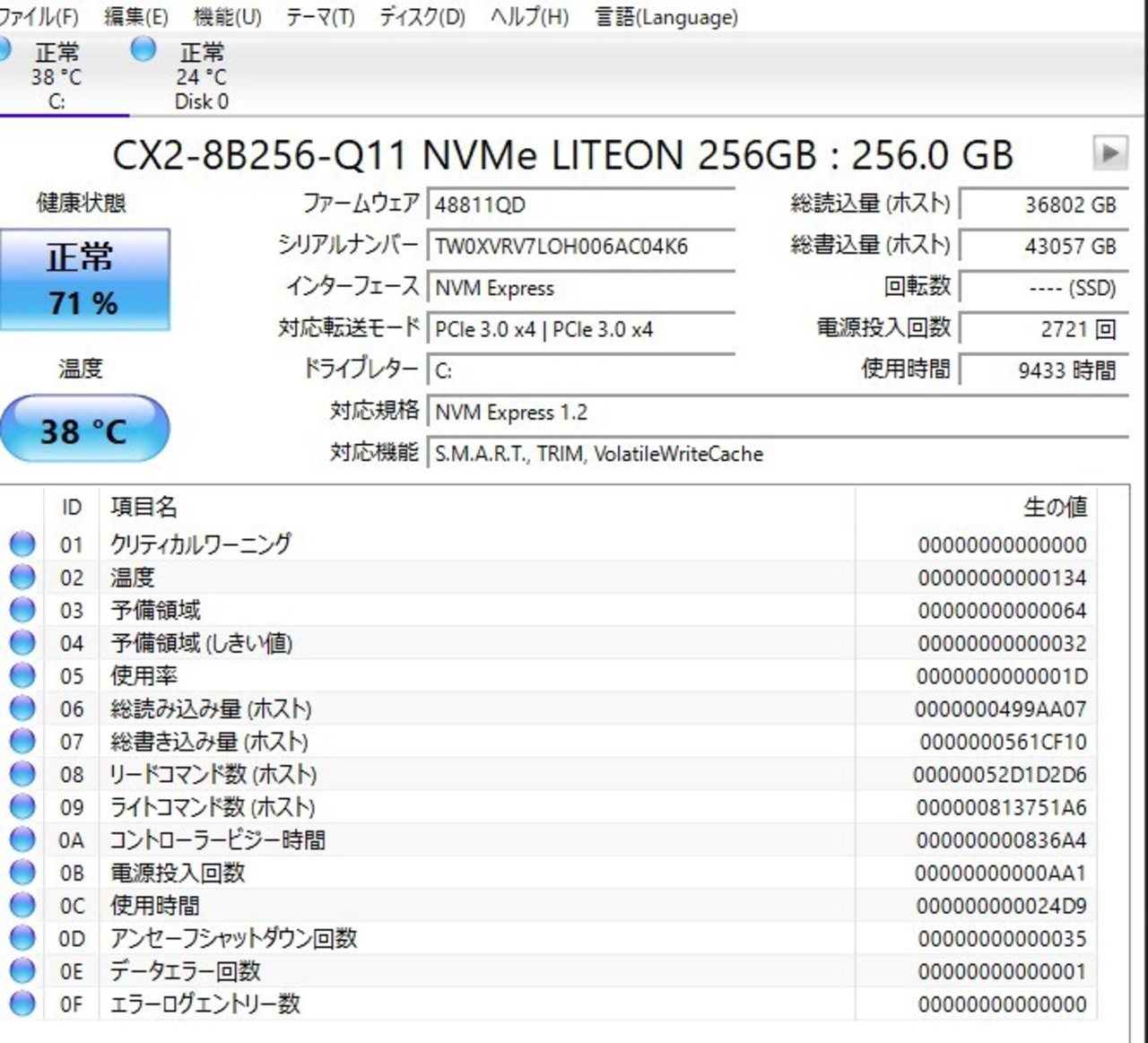1148x1043 pixels.
Task: Click the 対応機能 field S.M.A.R.T., TRIM
Action: coord(778,454)
